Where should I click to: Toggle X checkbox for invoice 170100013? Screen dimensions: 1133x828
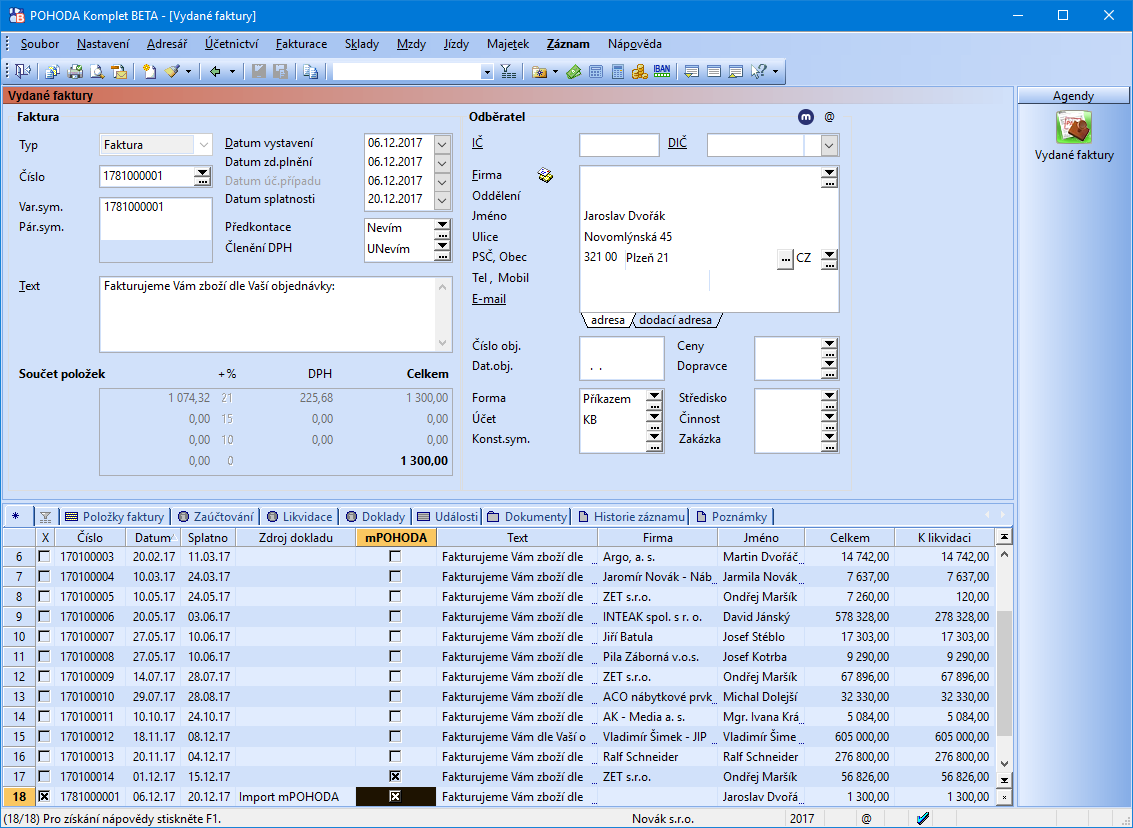tap(44, 756)
